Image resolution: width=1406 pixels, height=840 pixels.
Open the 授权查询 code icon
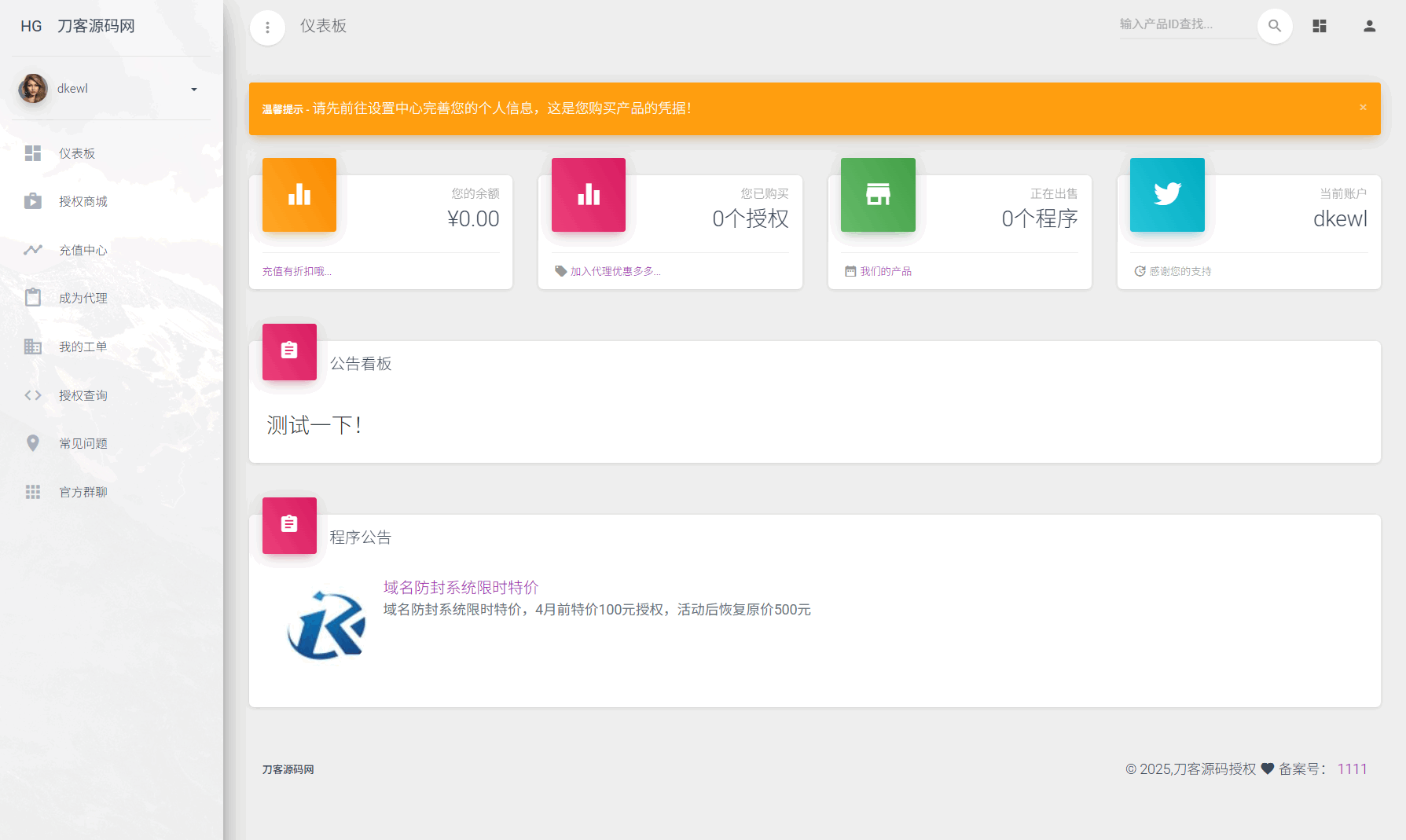pos(33,394)
